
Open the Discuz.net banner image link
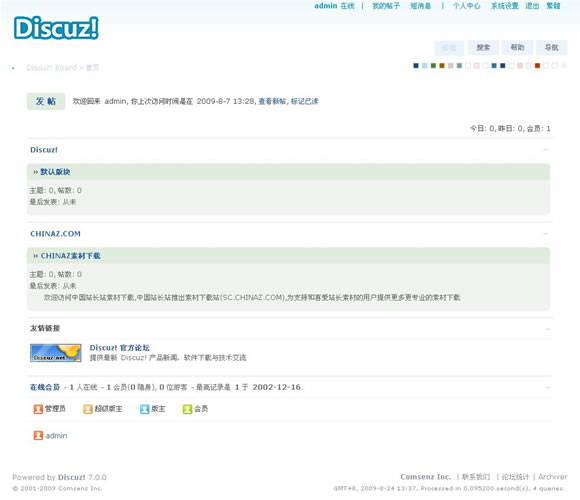point(56,353)
